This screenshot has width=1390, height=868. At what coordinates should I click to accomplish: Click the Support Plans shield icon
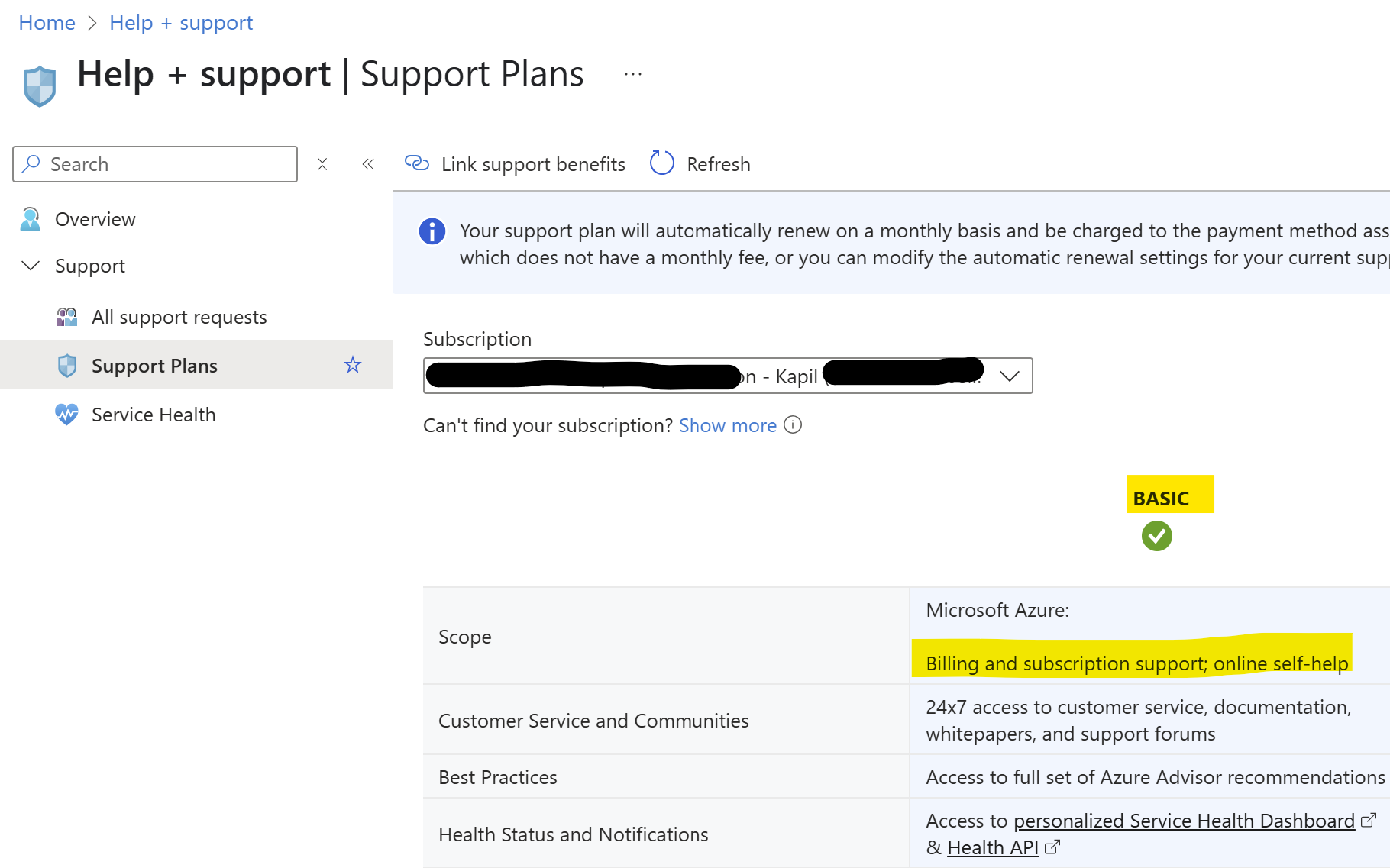(x=67, y=365)
